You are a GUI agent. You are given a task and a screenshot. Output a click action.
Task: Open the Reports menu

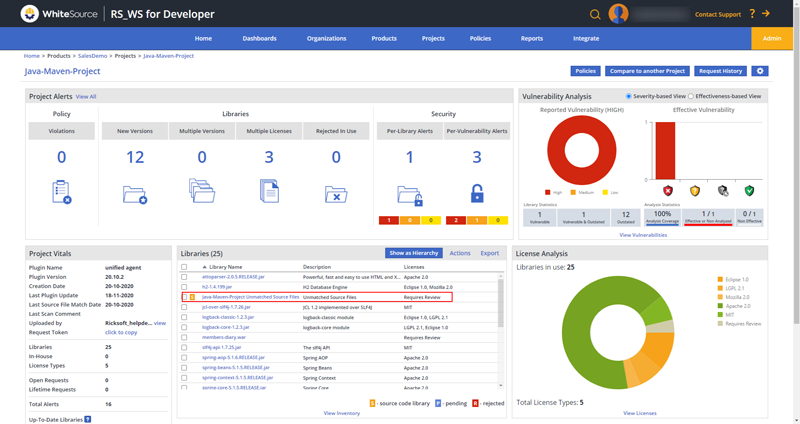click(532, 38)
